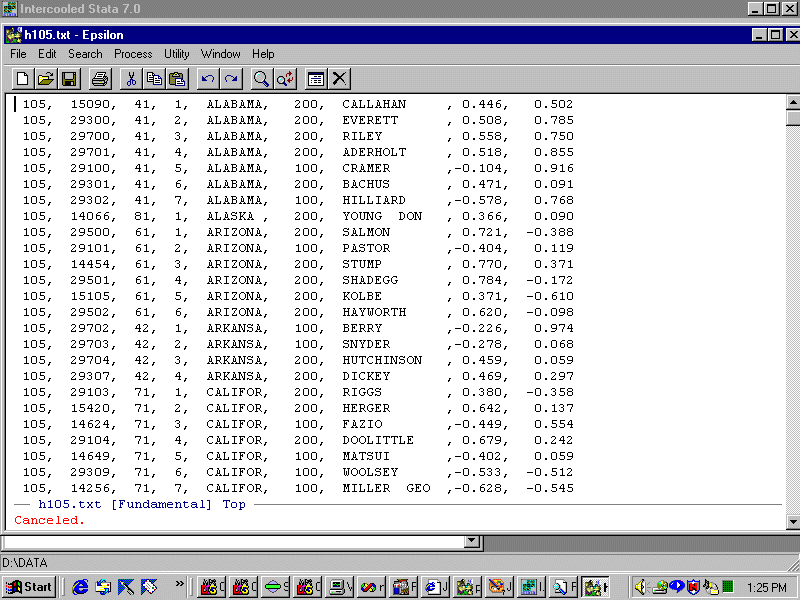Open the Process menu
Viewport: 800px width, 600px height.
click(133, 54)
